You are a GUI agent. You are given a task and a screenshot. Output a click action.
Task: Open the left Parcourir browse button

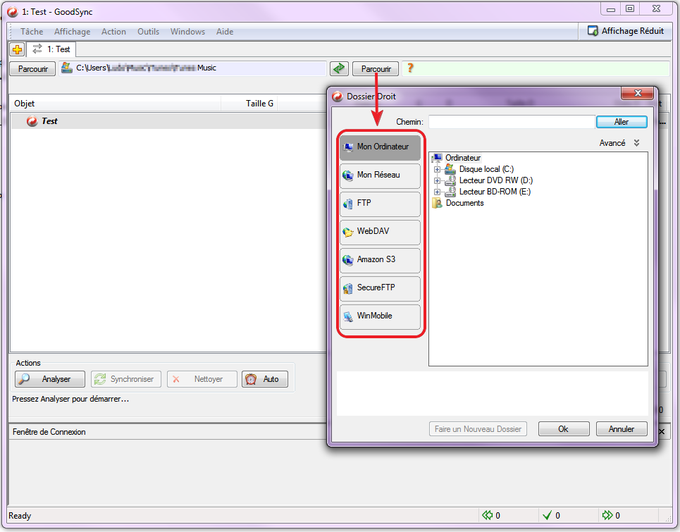point(33,69)
